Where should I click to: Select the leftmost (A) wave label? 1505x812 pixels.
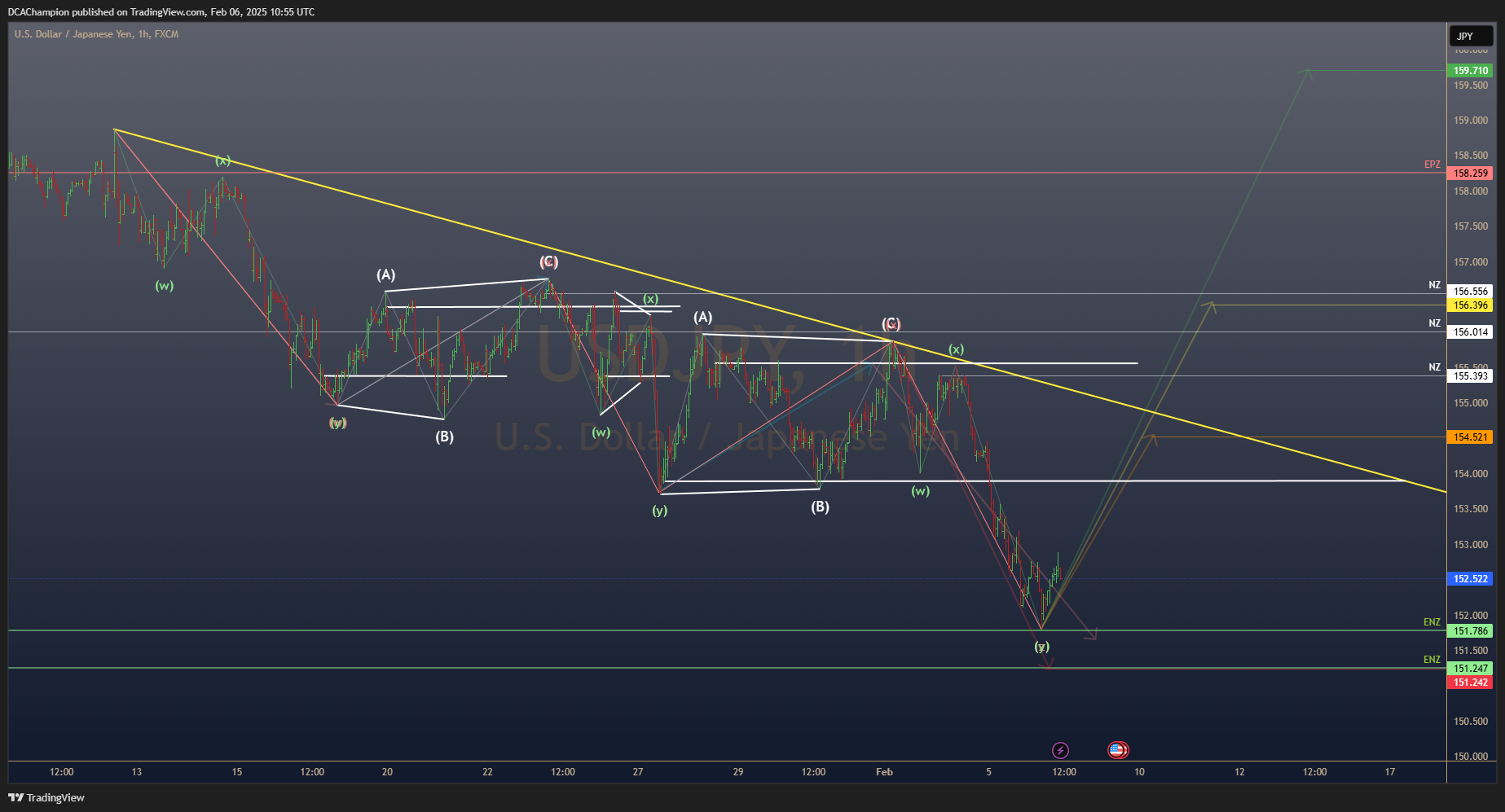click(385, 274)
